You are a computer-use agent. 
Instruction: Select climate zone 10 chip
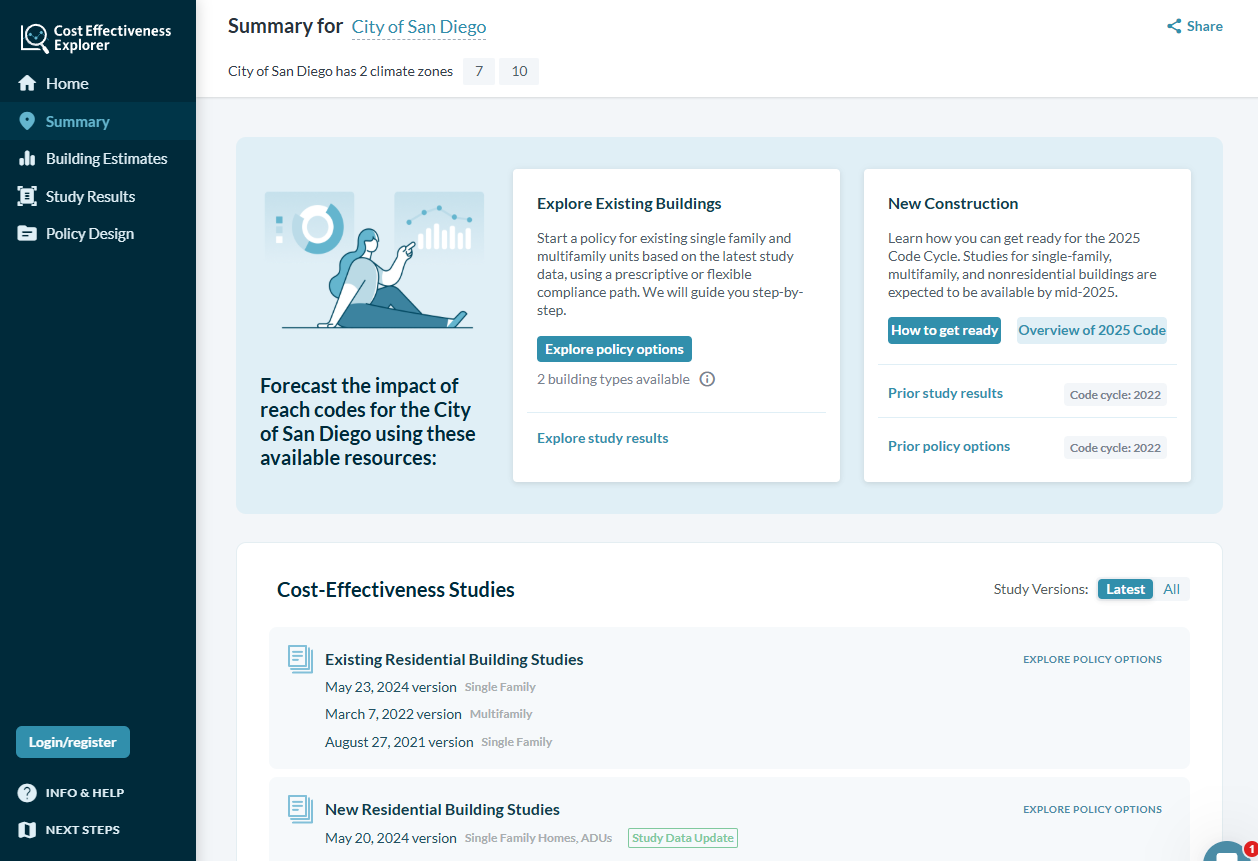click(x=519, y=71)
